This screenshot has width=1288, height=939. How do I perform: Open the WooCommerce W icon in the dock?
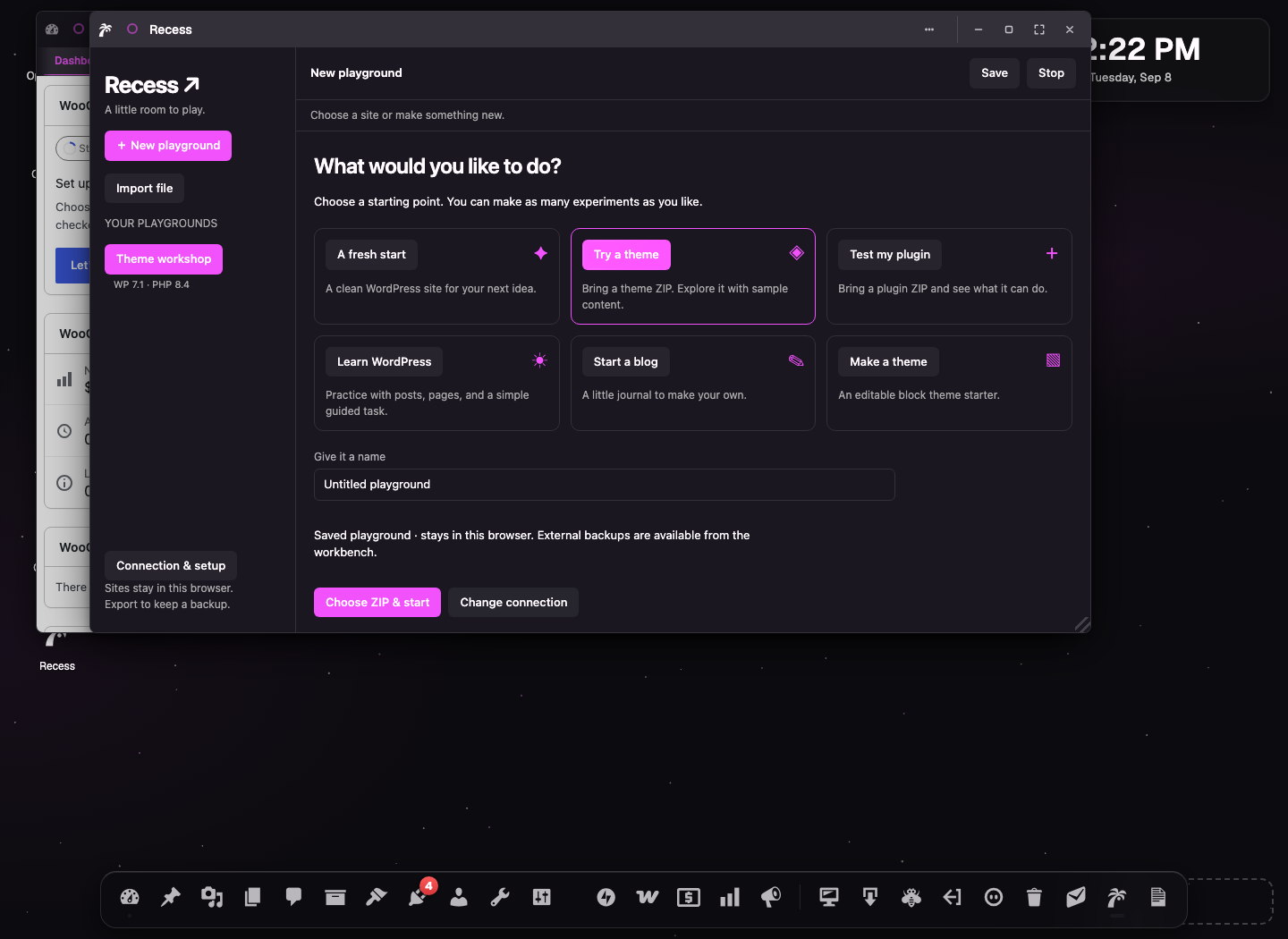[648, 897]
